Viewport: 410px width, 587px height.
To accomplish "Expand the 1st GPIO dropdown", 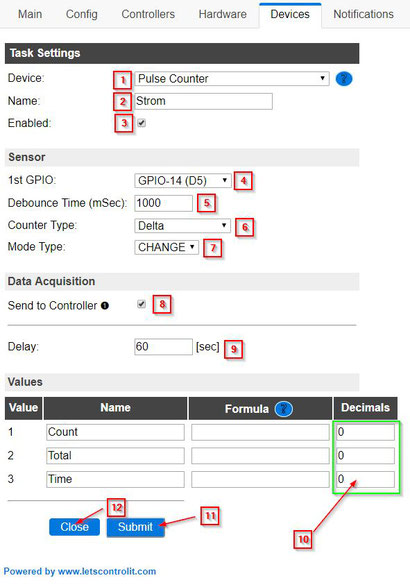I will [x=182, y=181].
